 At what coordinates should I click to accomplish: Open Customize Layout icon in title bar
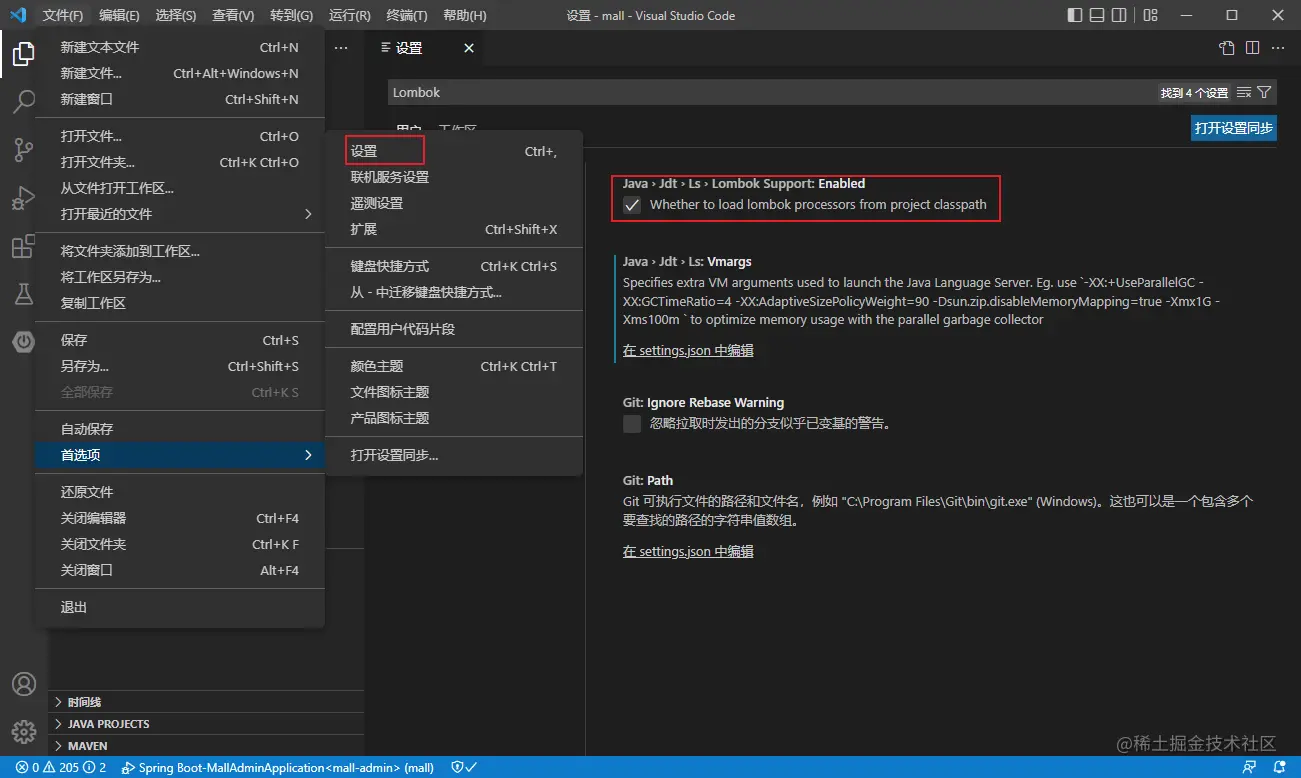pyautogui.click(x=1151, y=15)
